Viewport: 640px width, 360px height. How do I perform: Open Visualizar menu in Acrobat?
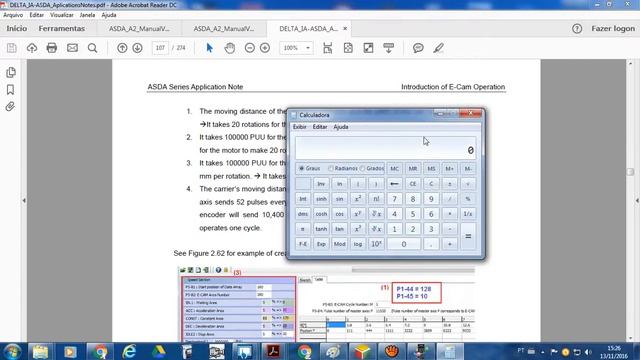[x=62, y=15]
